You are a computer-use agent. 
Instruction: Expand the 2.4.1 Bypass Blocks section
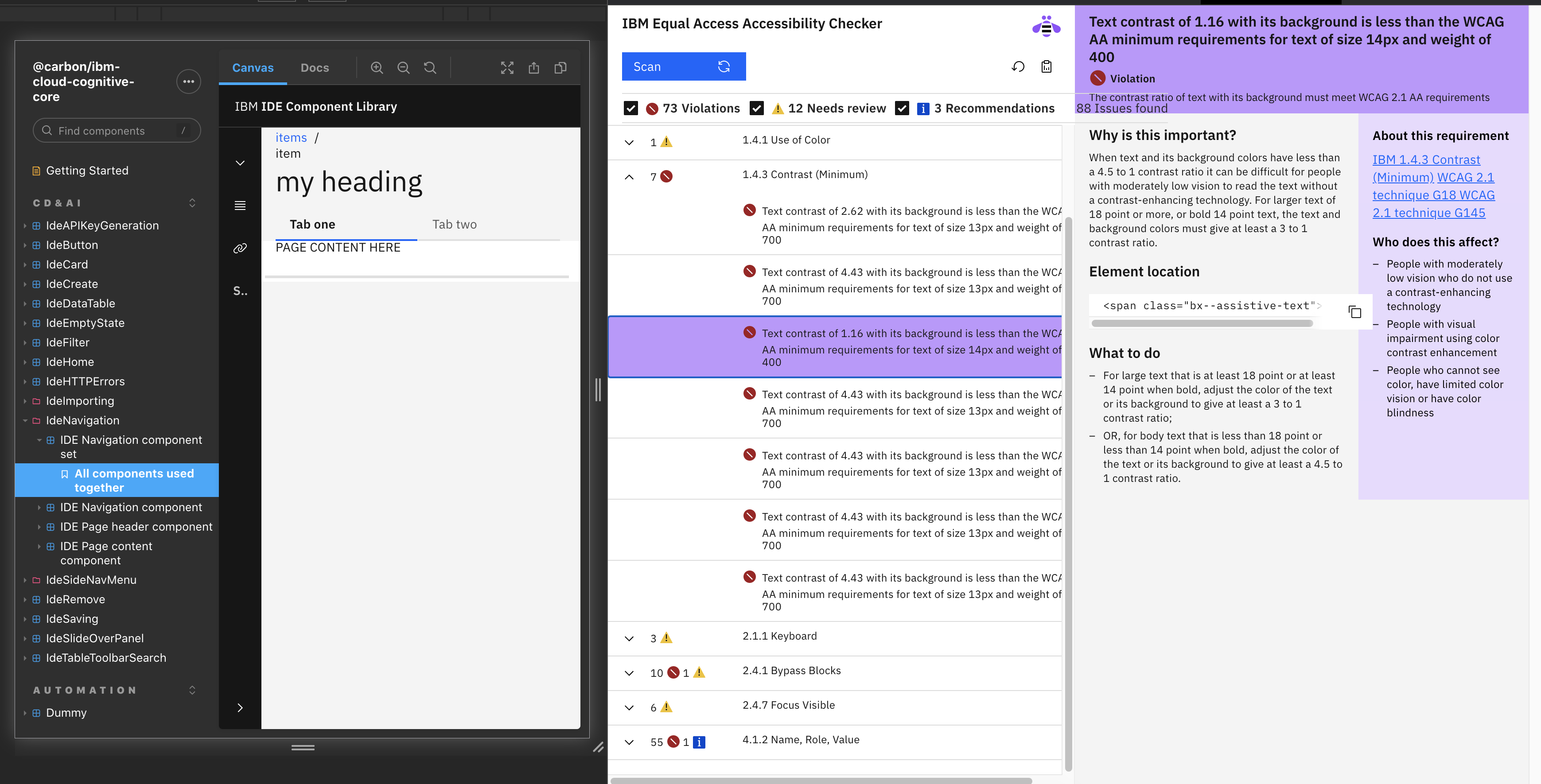tap(629, 673)
